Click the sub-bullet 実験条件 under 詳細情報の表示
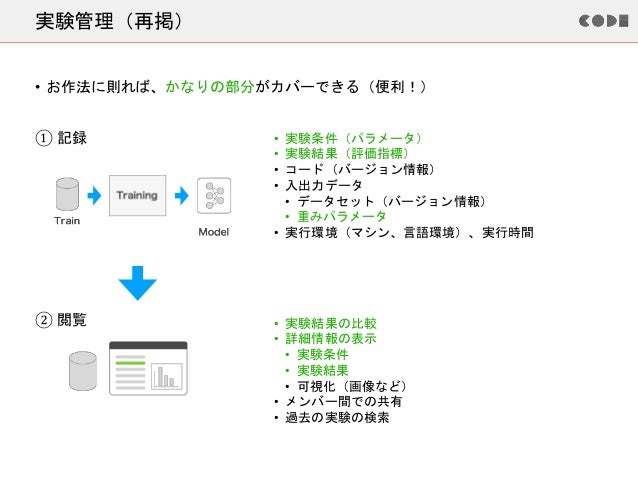The width and height of the screenshot is (638, 479). pyautogui.click(x=323, y=354)
